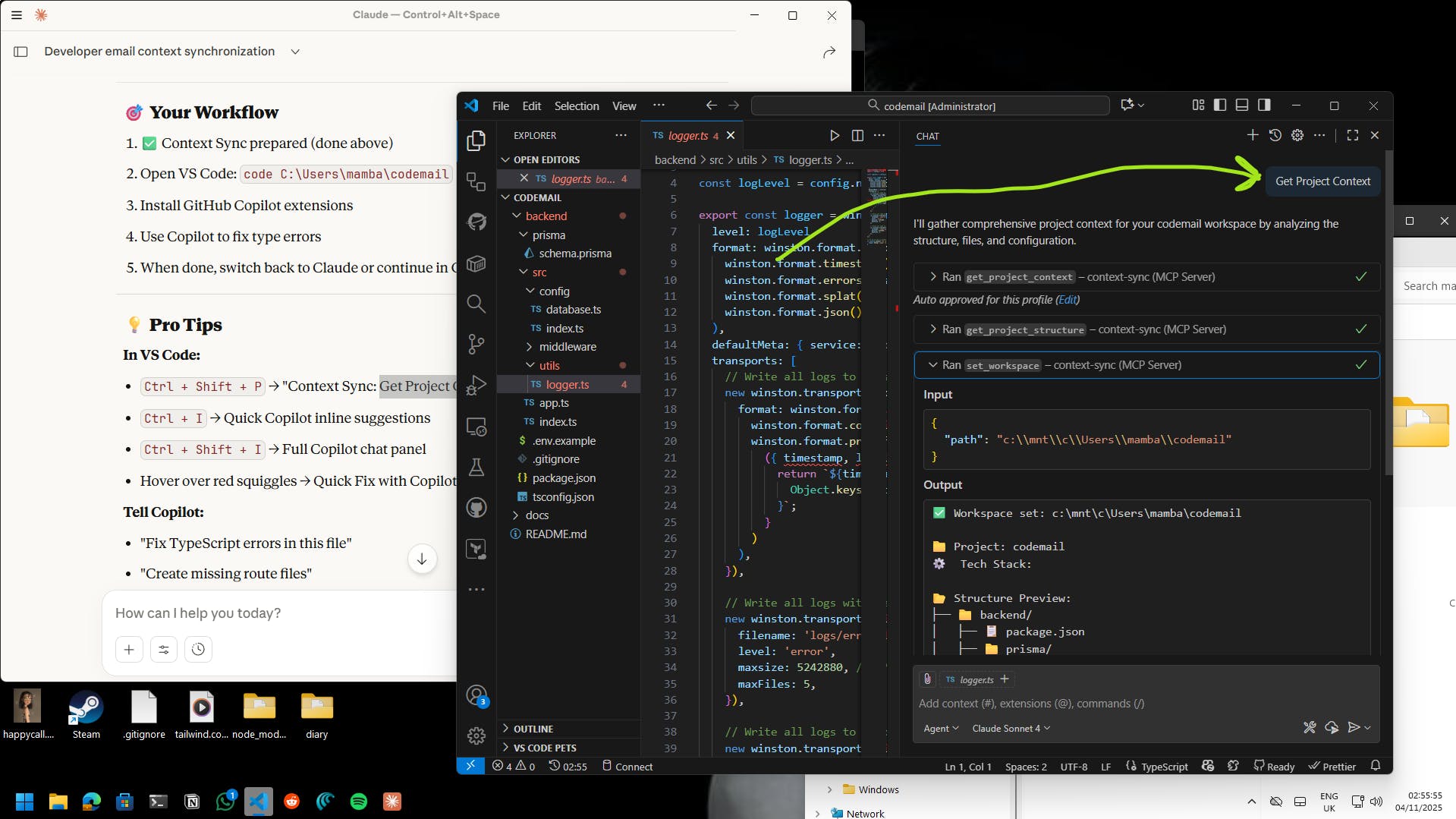Send the chat message with the arrow icon
Screen dimensions: 1456x819
[1354, 727]
